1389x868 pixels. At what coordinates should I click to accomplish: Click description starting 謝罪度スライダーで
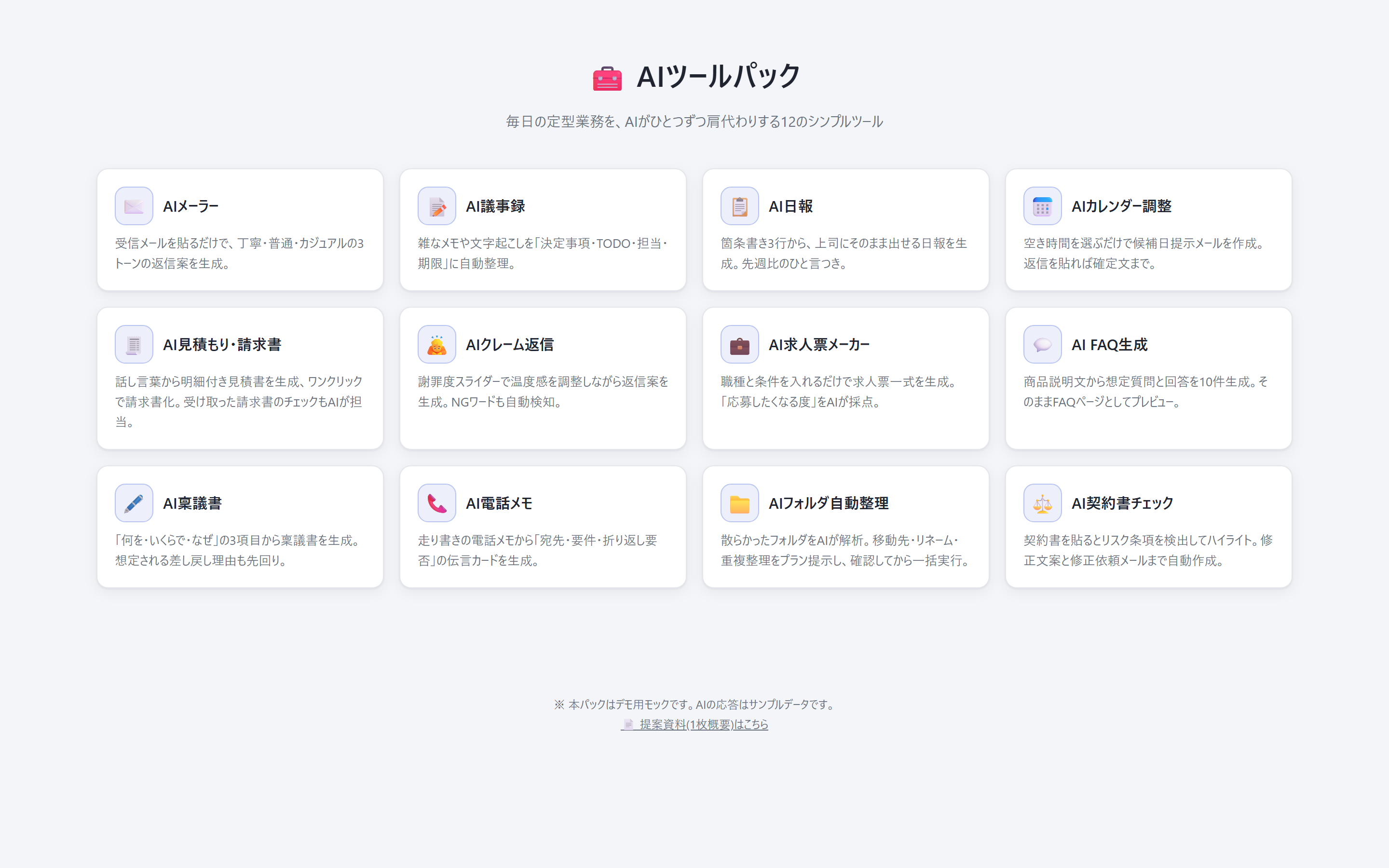(543, 392)
